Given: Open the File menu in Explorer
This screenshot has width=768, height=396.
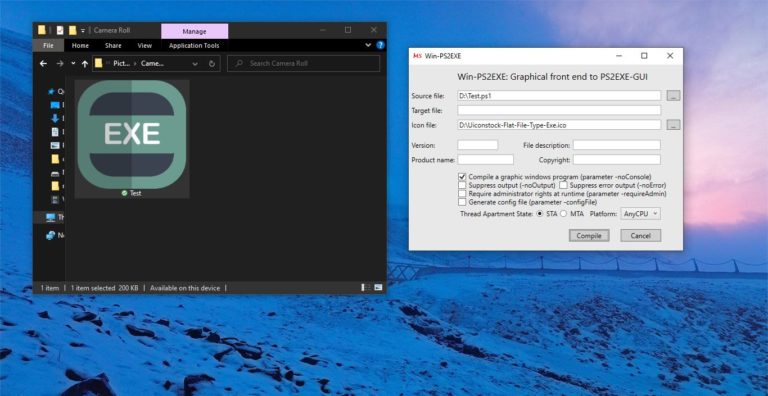Looking at the screenshot, I should 48,46.
